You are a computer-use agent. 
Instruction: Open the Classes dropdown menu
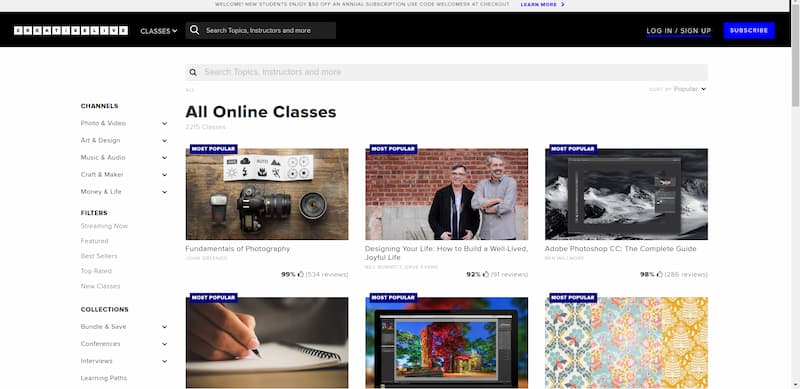coord(159,31)
